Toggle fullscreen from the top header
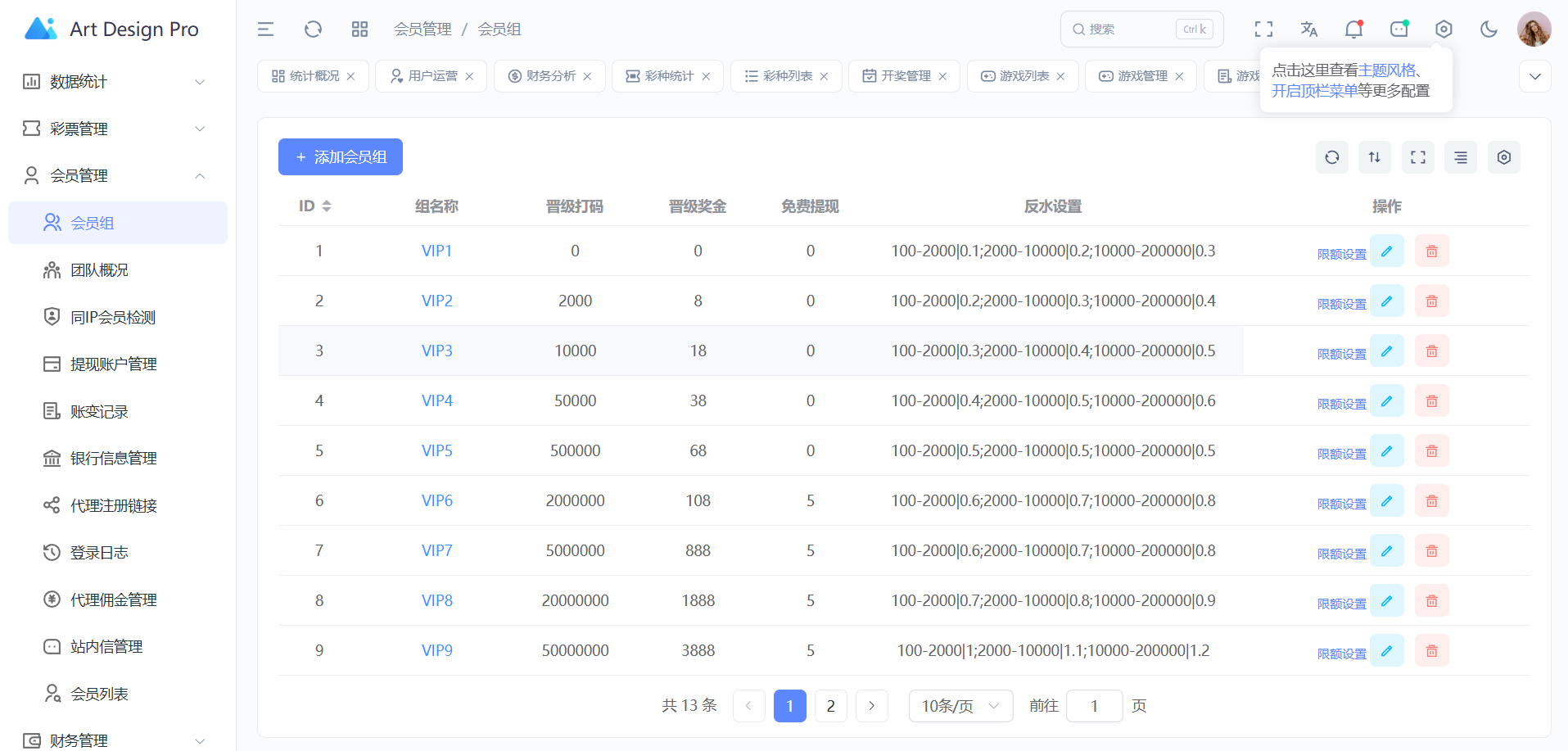Image resolution: width=1568 pixels, height=751 pixels. [1263, 29]
